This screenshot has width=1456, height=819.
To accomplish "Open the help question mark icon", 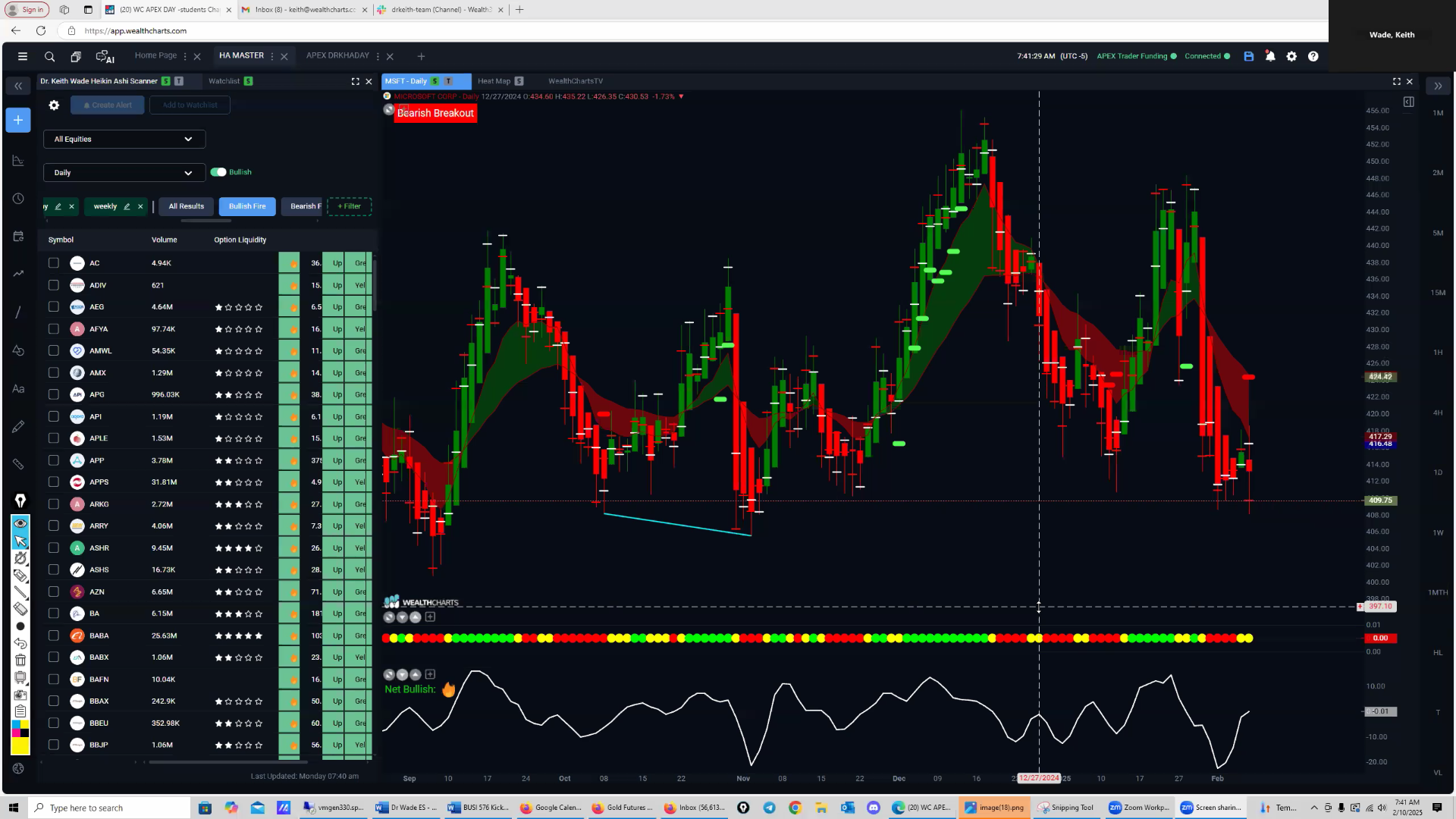I will click(1313, 56).
